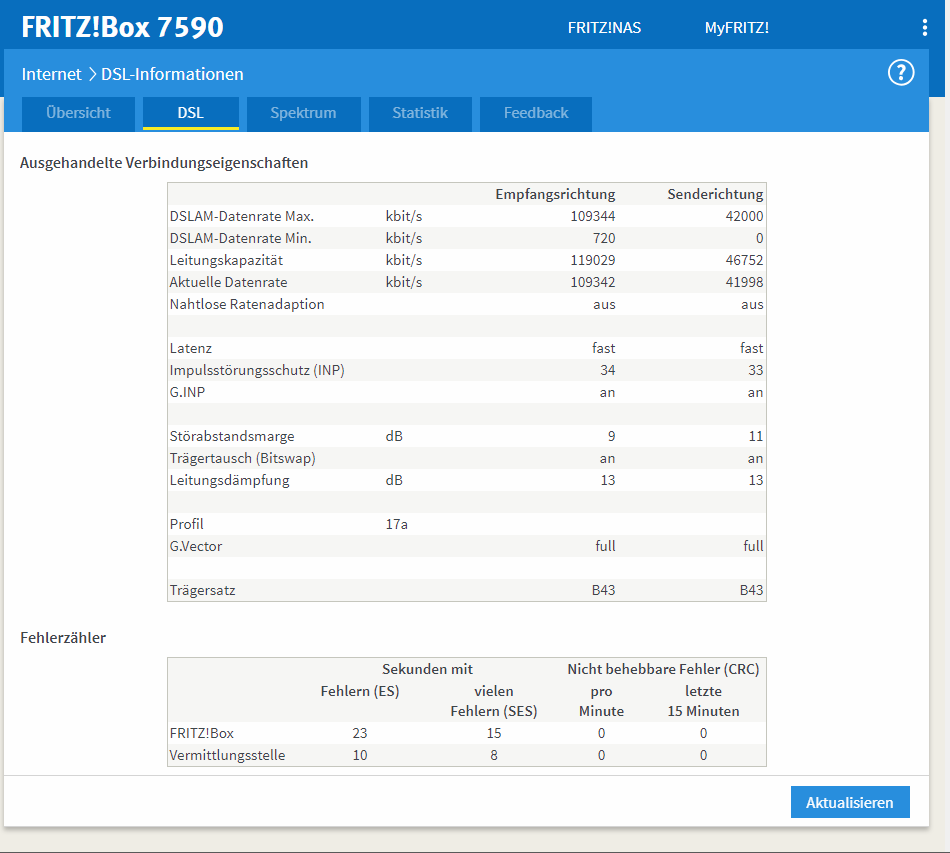Image resolution: width=950 pixels, height=853 pixels.
Task: Click the Empfangsrichtung column header
Action: pyautogui.click(x=555, y=194)
